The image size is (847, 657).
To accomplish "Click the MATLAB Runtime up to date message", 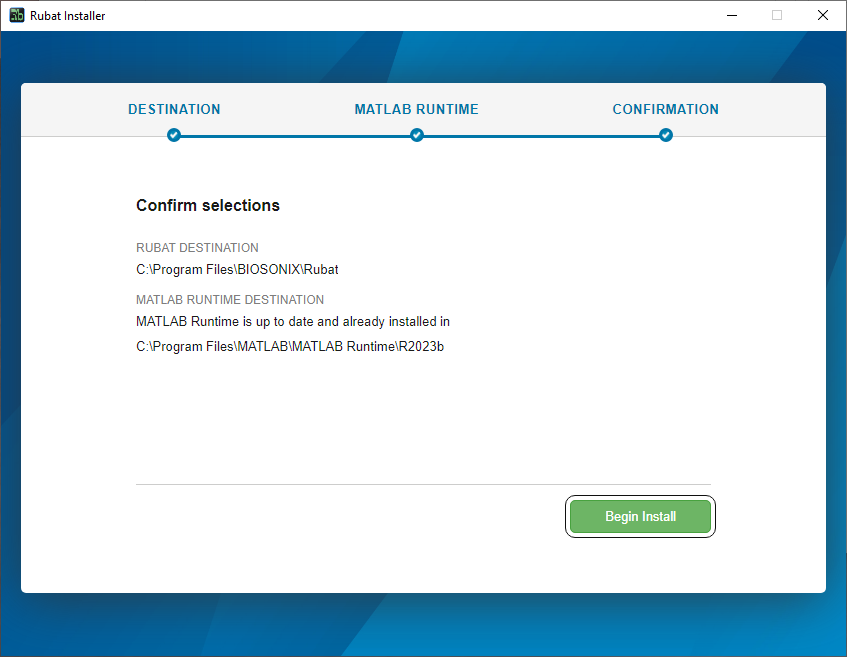I will [x=293, y=321].
